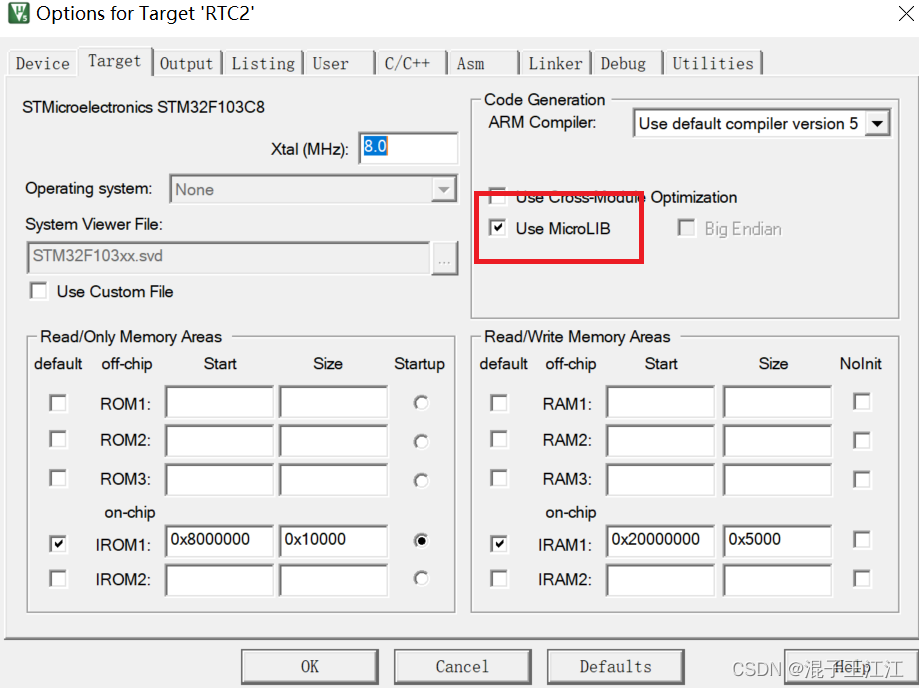Check the IRAM2 default checkbox
Screen dimensions: 919x688
pos(499,579)
